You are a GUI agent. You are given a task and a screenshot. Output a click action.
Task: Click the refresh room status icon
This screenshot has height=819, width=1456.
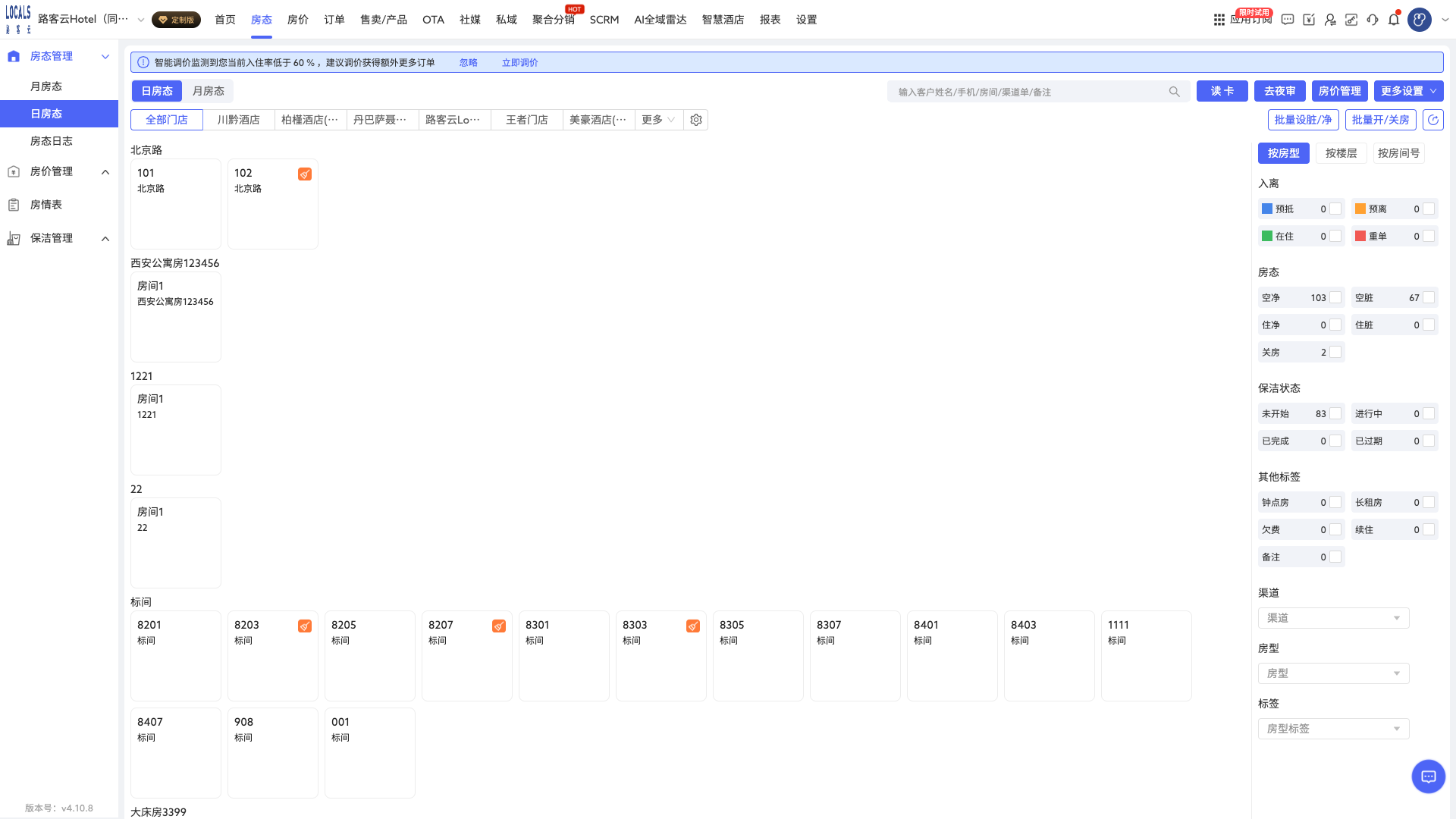click(x=1433, y=120)
